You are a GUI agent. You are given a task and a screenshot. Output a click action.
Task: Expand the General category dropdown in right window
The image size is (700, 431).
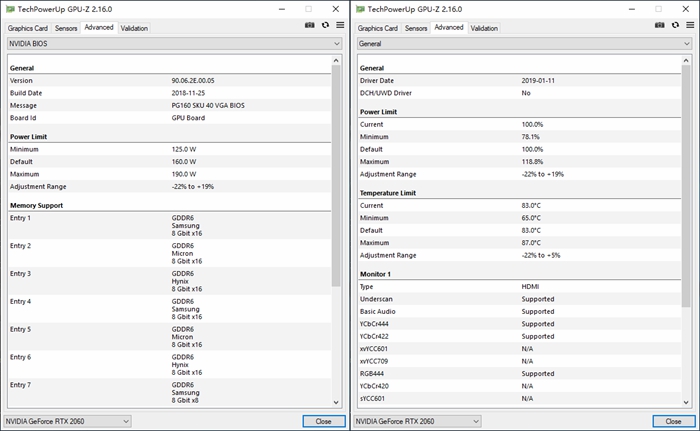(x=524, y=44)
